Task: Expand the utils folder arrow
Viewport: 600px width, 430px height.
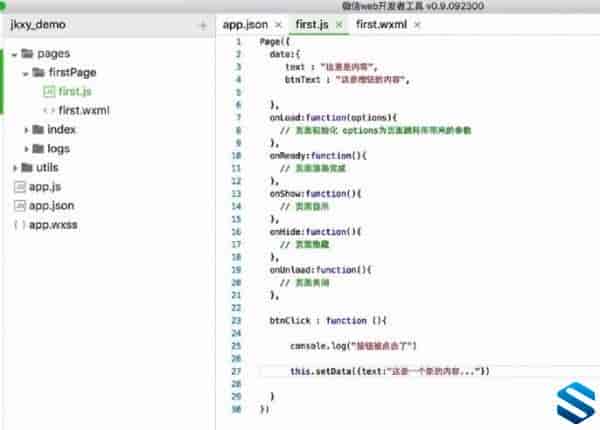Action: click(12, 168)
